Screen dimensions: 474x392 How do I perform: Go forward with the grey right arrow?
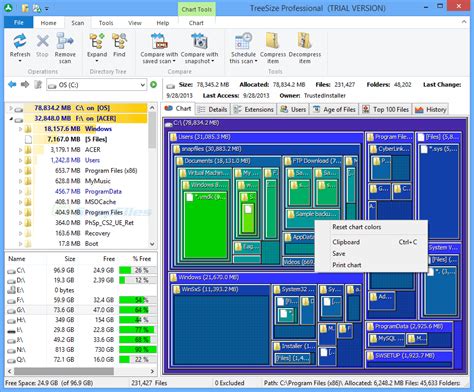click(x=25, y=84)
